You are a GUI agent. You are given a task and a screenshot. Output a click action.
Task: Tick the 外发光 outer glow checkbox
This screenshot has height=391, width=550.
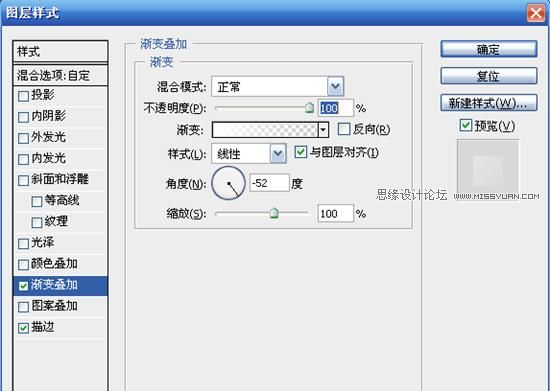point(23,138)
